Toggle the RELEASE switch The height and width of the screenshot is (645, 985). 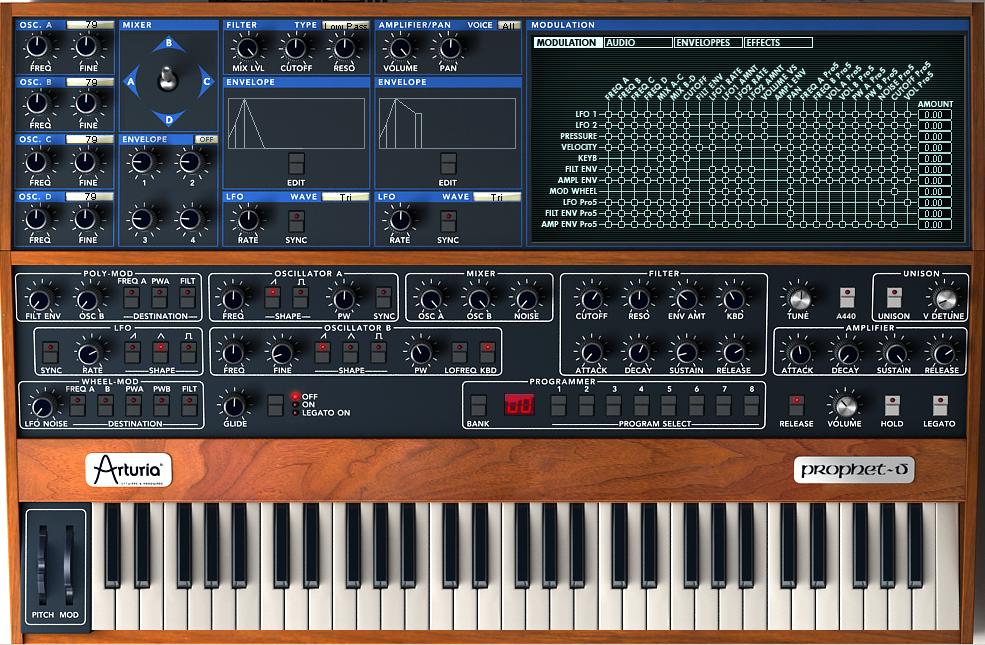[x=797, y=406]
